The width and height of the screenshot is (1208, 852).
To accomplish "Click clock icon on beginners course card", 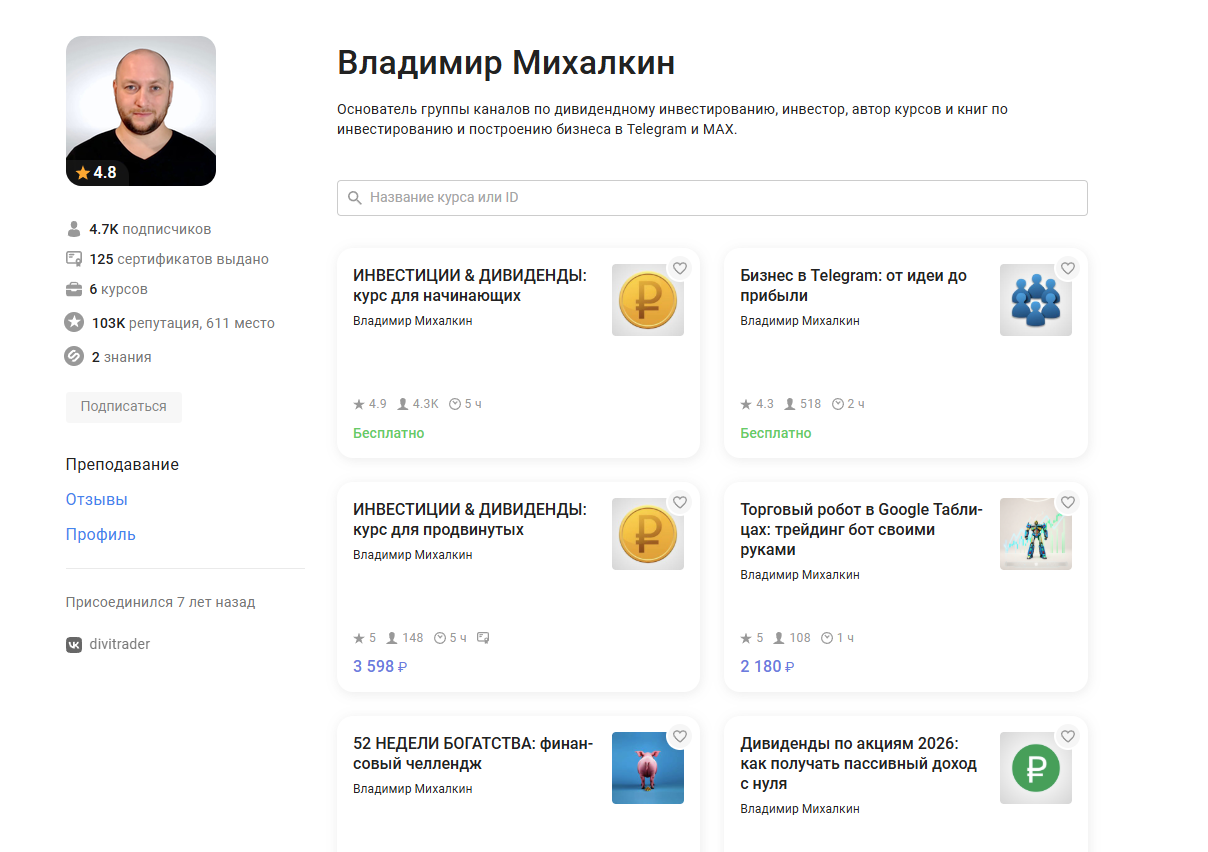I will [x=455, y=404].
